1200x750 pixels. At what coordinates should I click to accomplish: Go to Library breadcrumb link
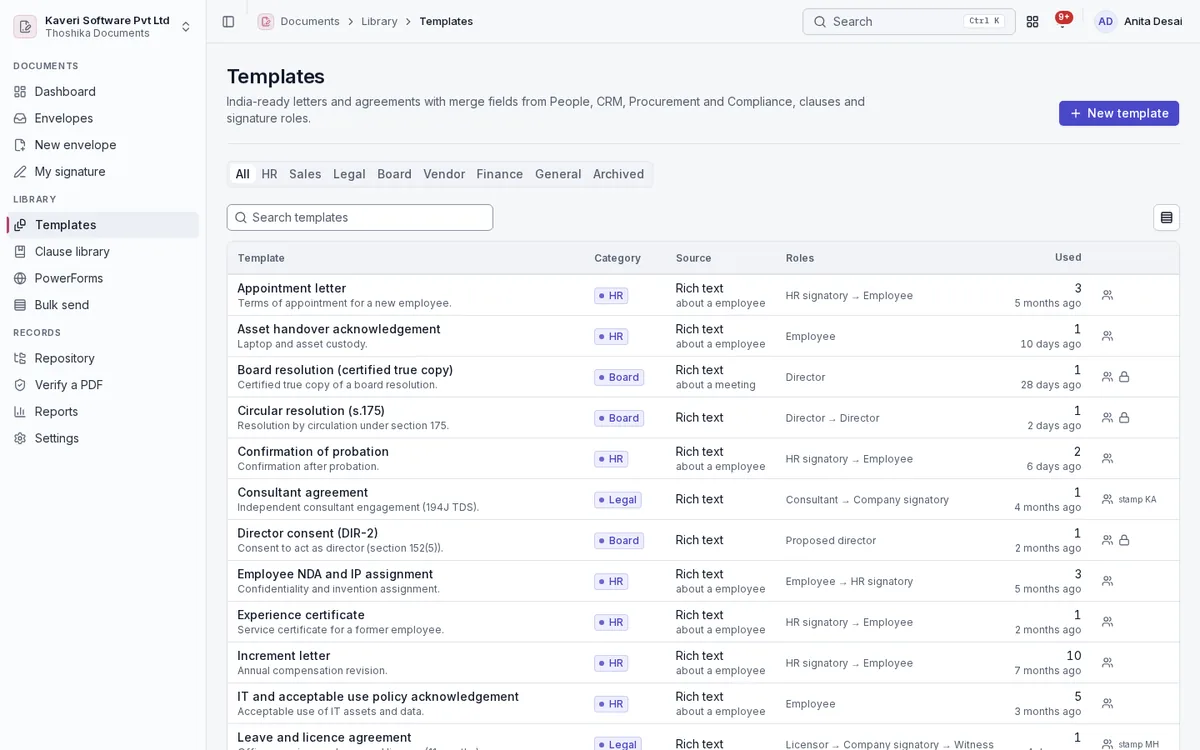pyautogui.click(x=379, y=21)
